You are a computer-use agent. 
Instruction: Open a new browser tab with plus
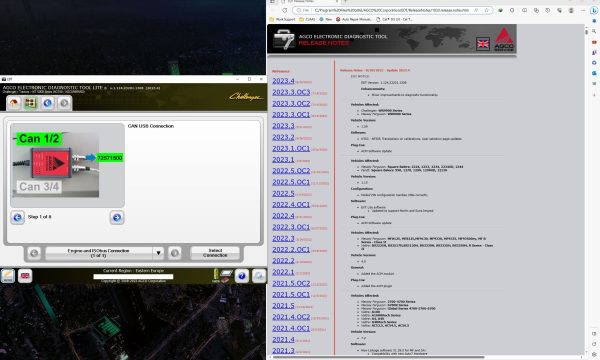click(x=345, y=2)
